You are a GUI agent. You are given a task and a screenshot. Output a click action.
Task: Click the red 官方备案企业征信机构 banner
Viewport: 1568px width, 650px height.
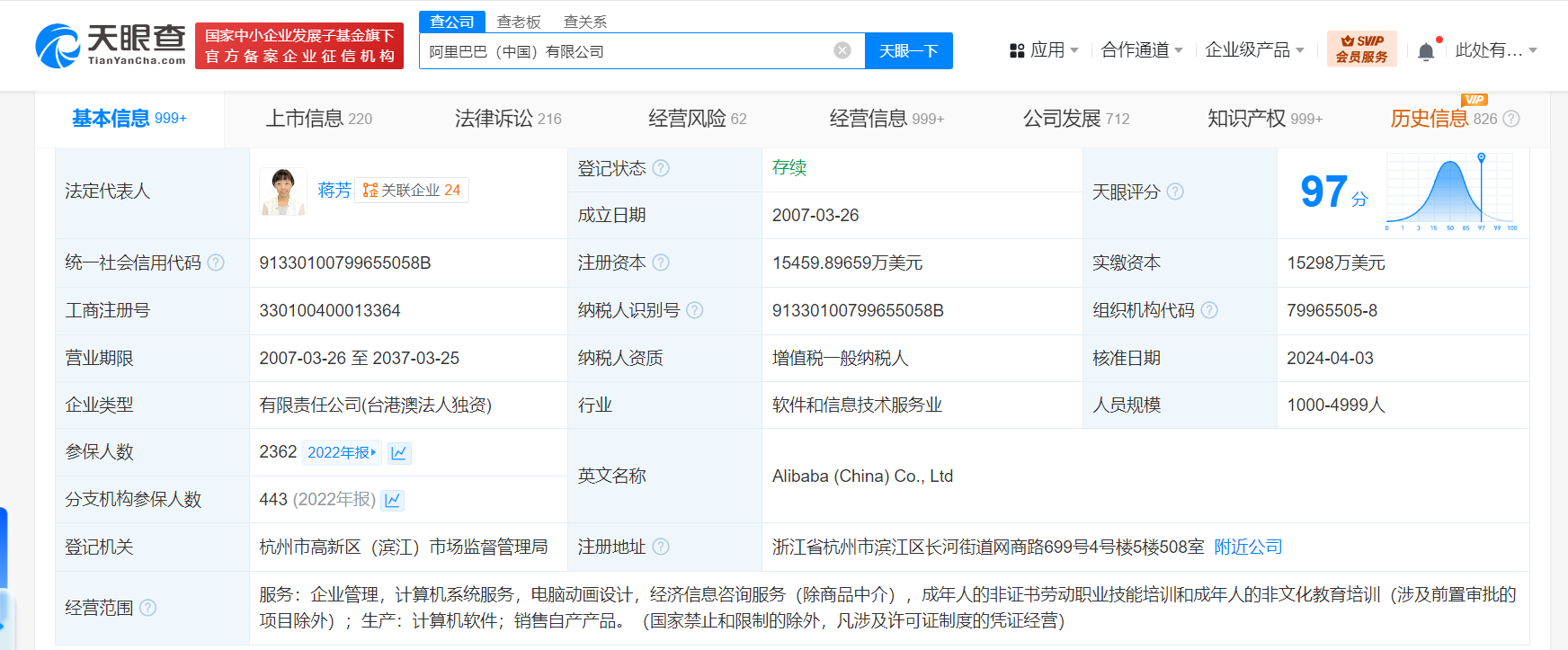(299, 46)
